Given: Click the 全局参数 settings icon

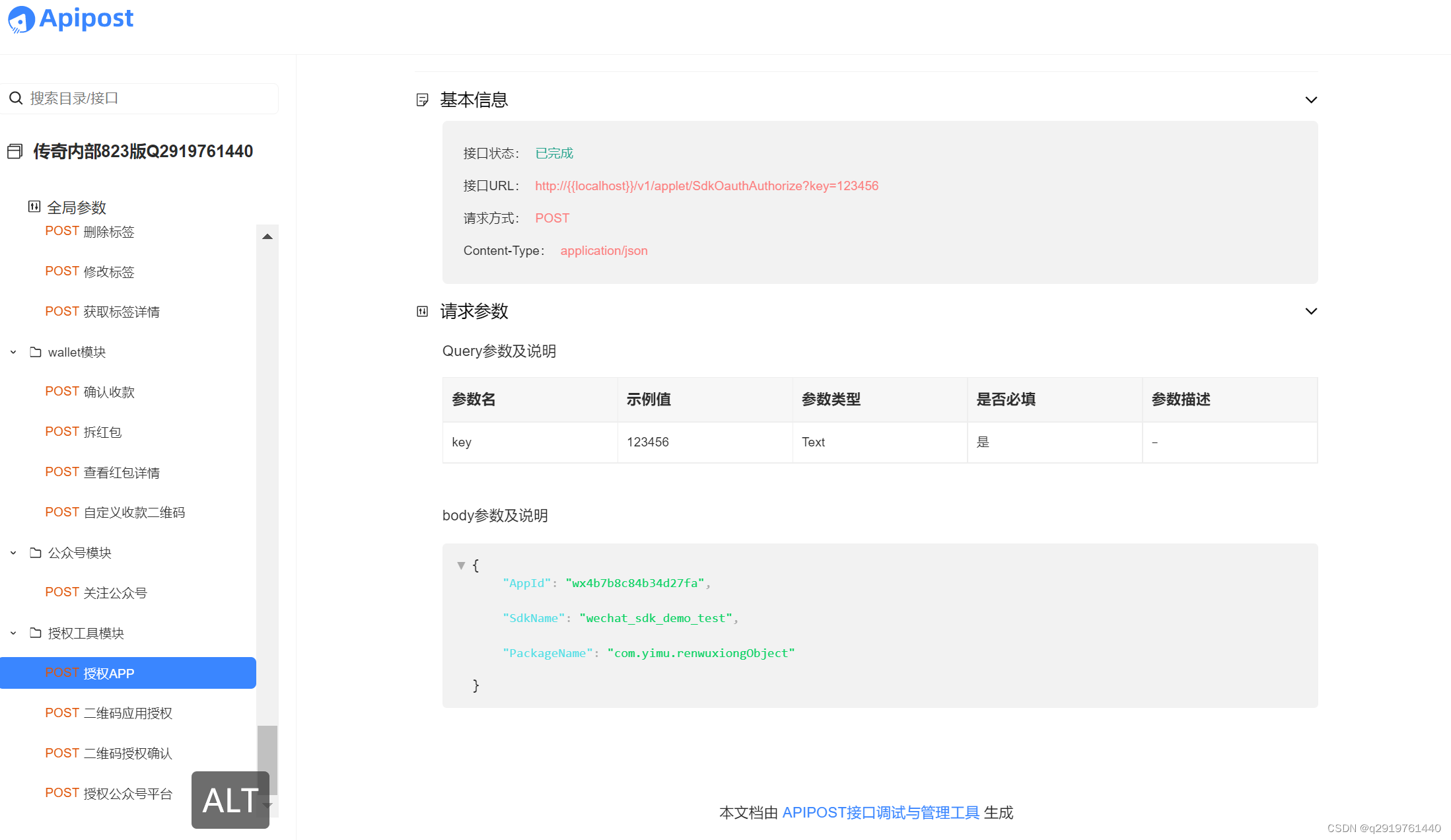Looking at the screenshot, I should click(x=34, y=207).
